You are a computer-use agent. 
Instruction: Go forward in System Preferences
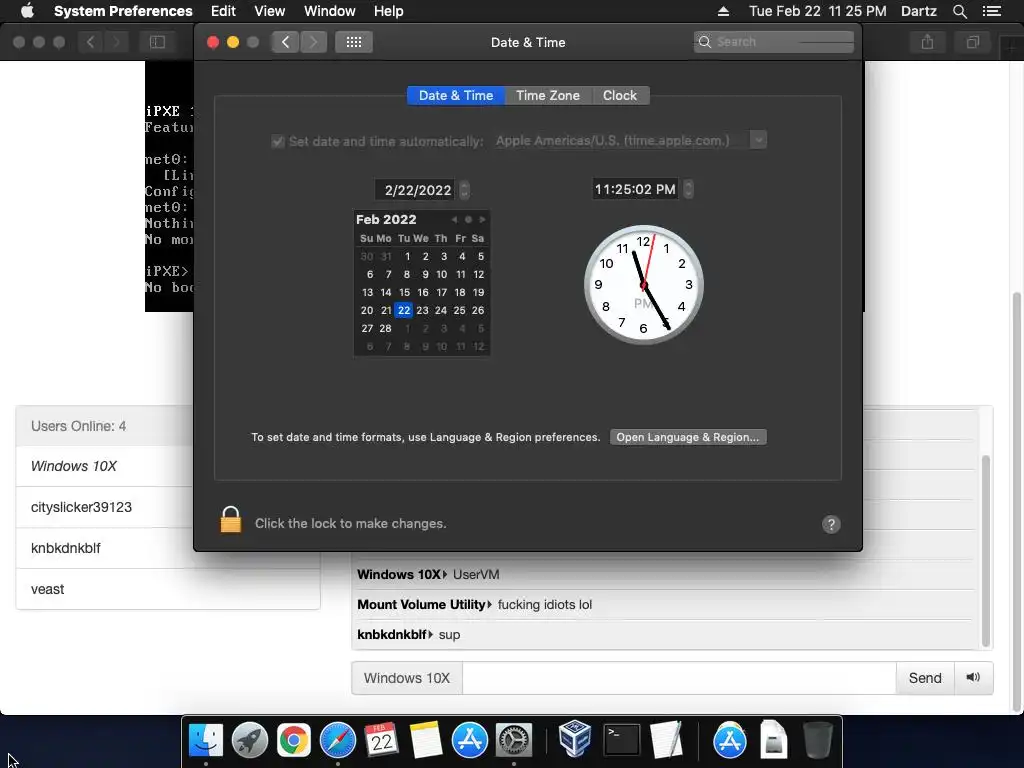tap(313, 42)
